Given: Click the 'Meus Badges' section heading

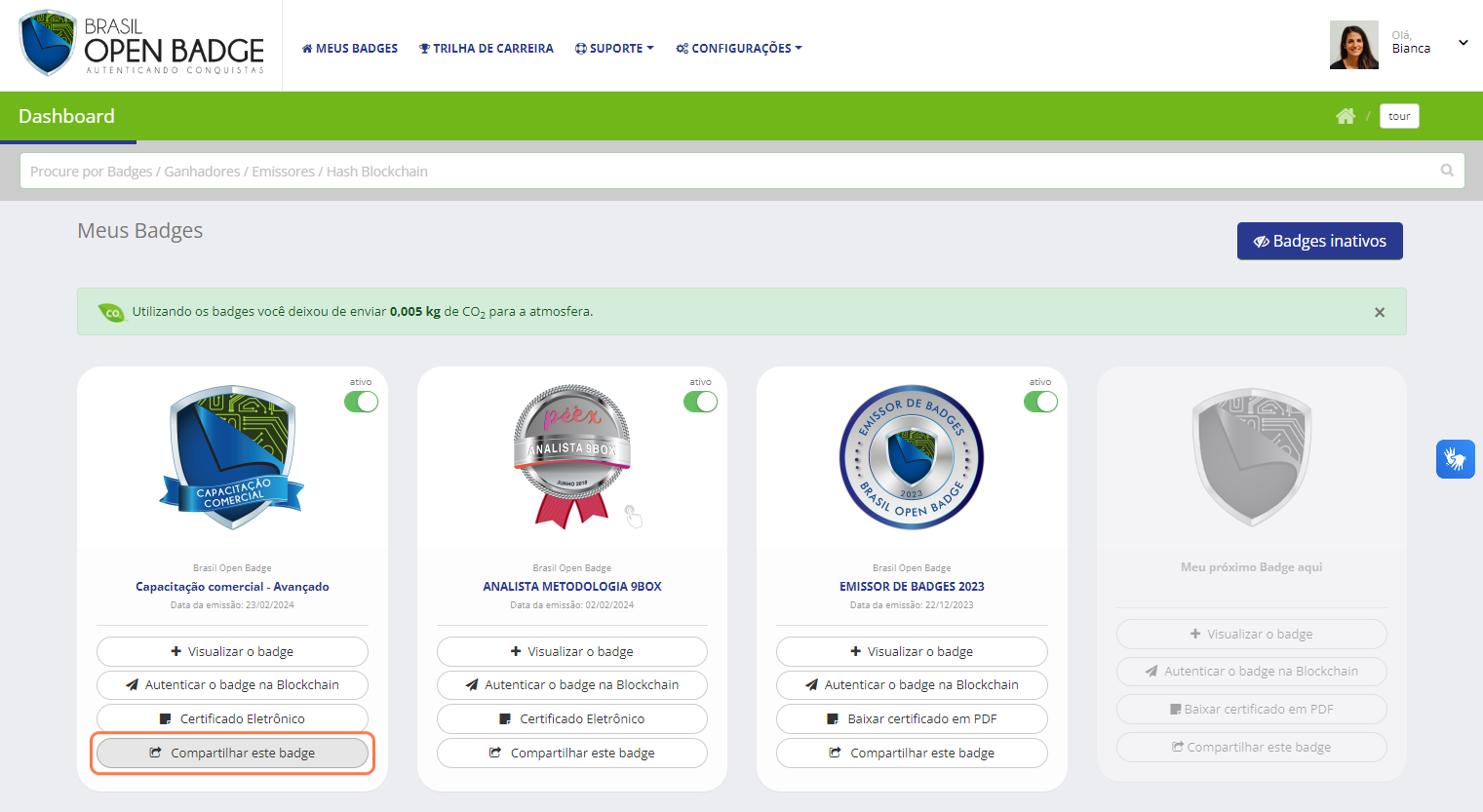Looking at the screenshot, I should pyautogui.click(x=140, y=230).
